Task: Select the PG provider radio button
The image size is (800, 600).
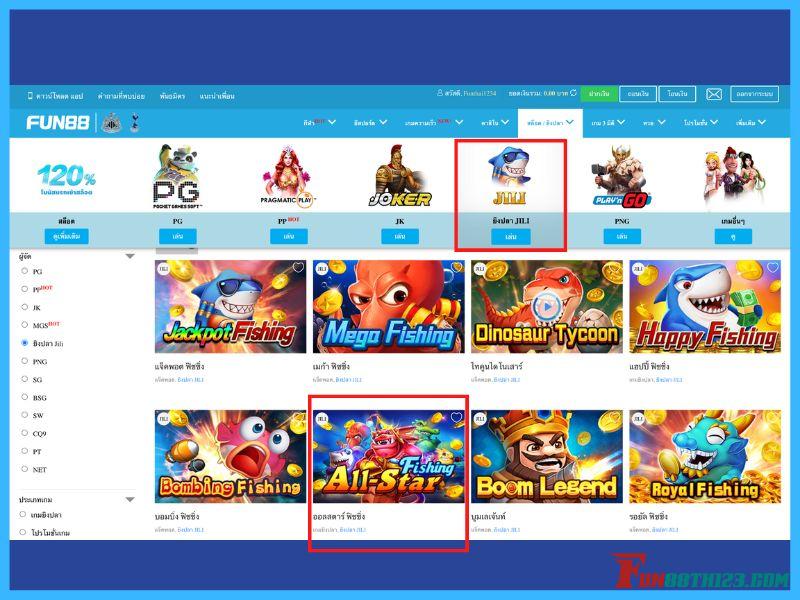Action: [24, 271]
